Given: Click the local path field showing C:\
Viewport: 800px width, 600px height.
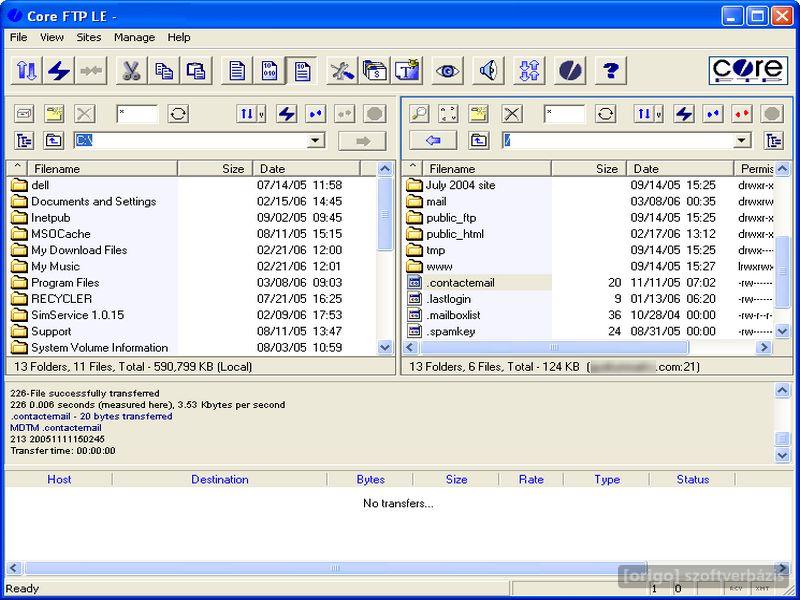Looking at the screenshot, I should click(x=192, y=140).
